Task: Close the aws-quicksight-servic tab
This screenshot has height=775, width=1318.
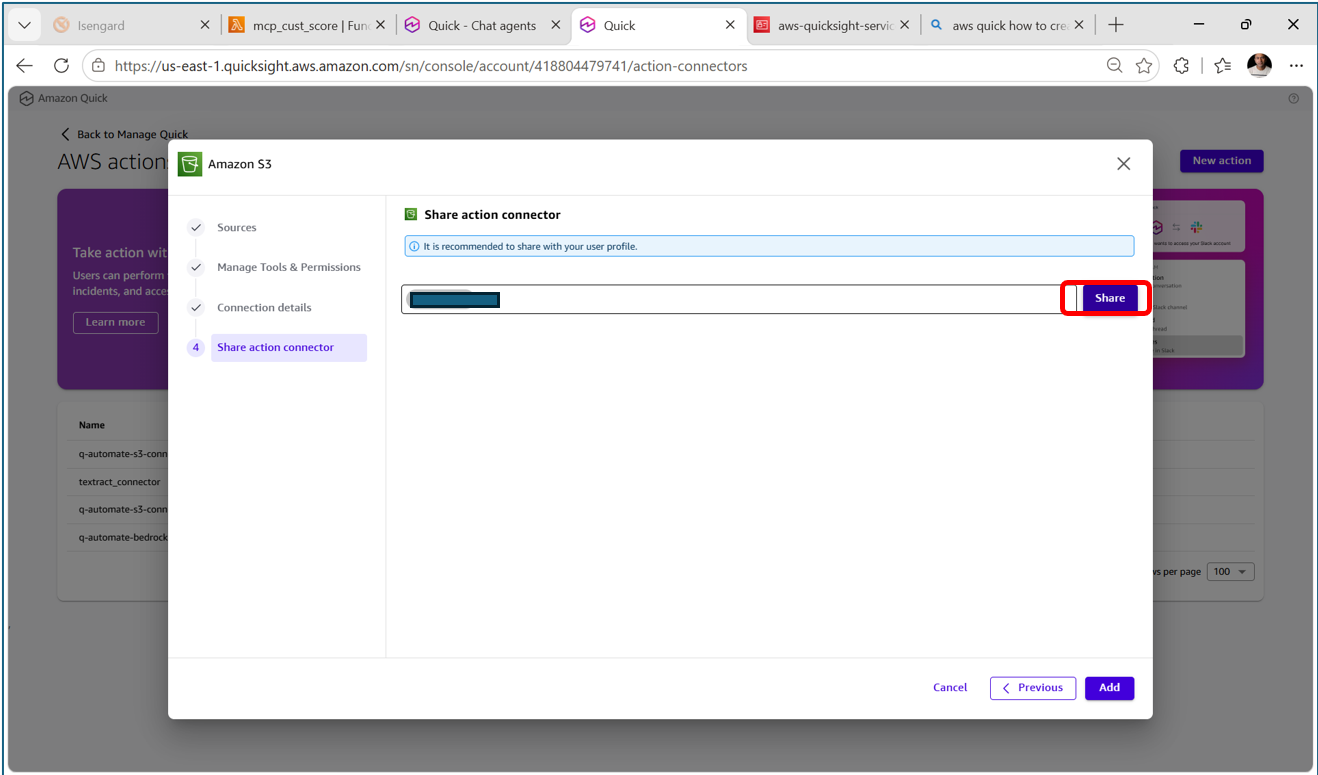Action: pyautogui.click(x=905, y=26)
